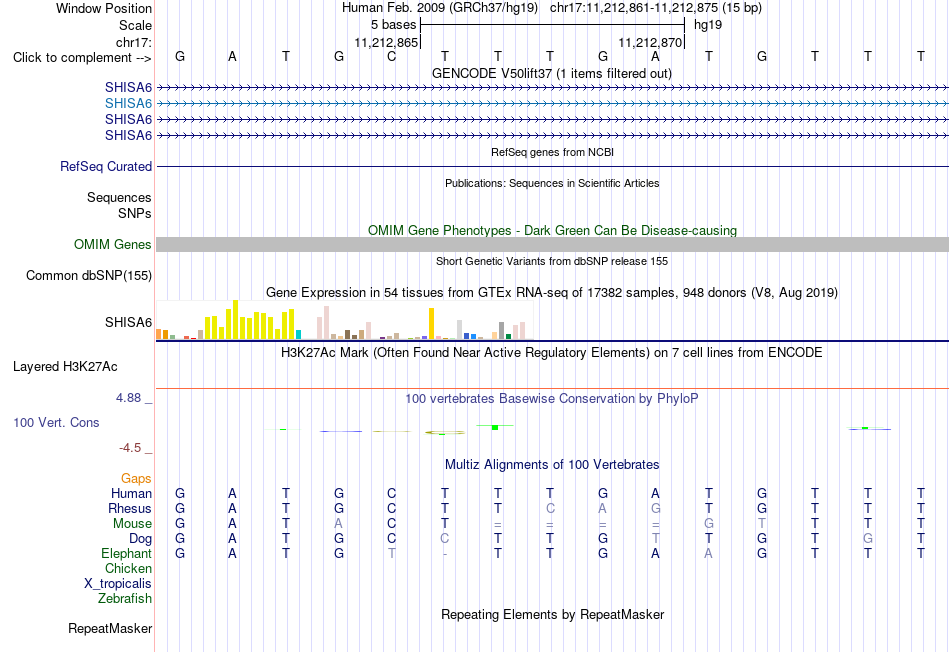Open Short Genetic Variants dbSNP 155 title
This screenshot has width=950, height=652.
[552, 261]
